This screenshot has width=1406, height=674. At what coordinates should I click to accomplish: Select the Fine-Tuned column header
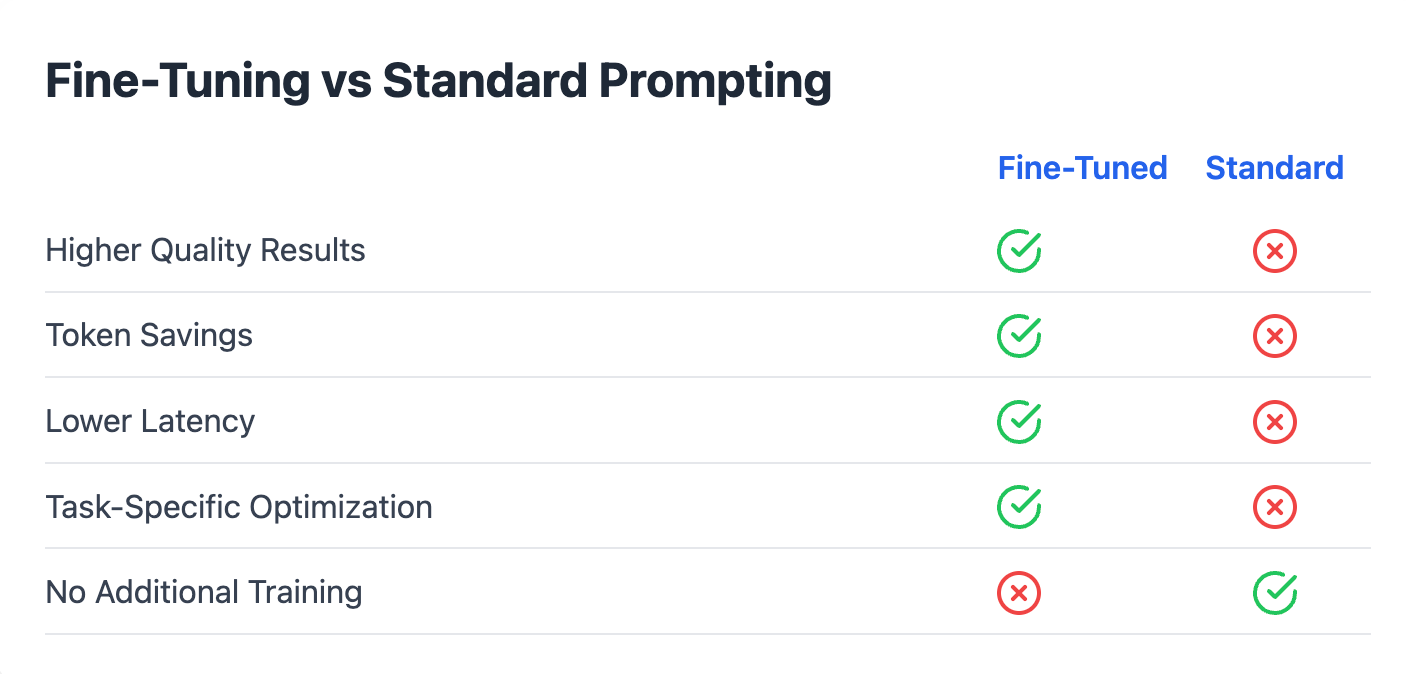pos(1083,167)
